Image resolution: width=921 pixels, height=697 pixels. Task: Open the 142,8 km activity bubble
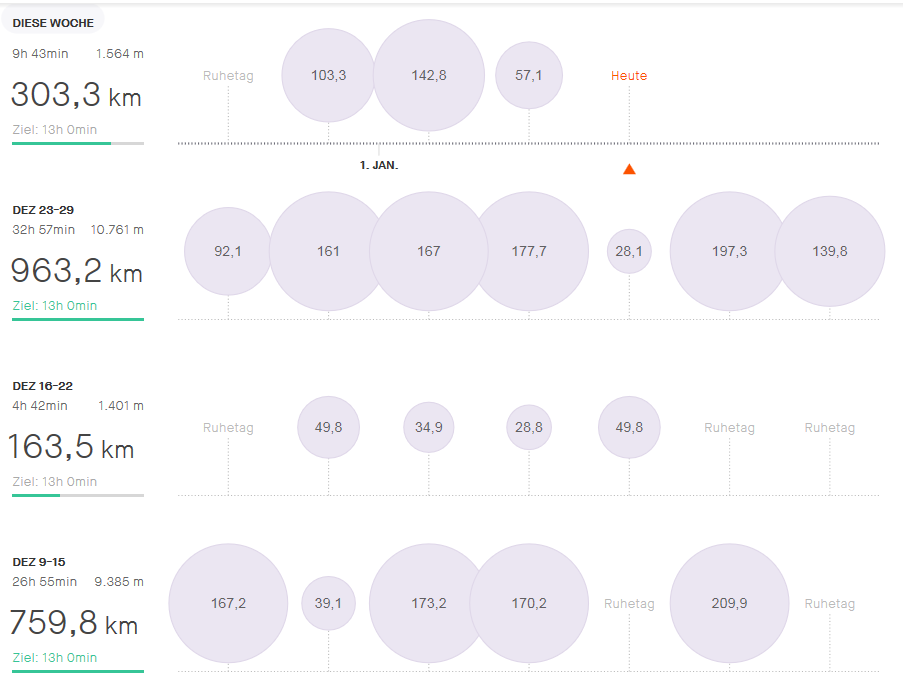[429, 75]
